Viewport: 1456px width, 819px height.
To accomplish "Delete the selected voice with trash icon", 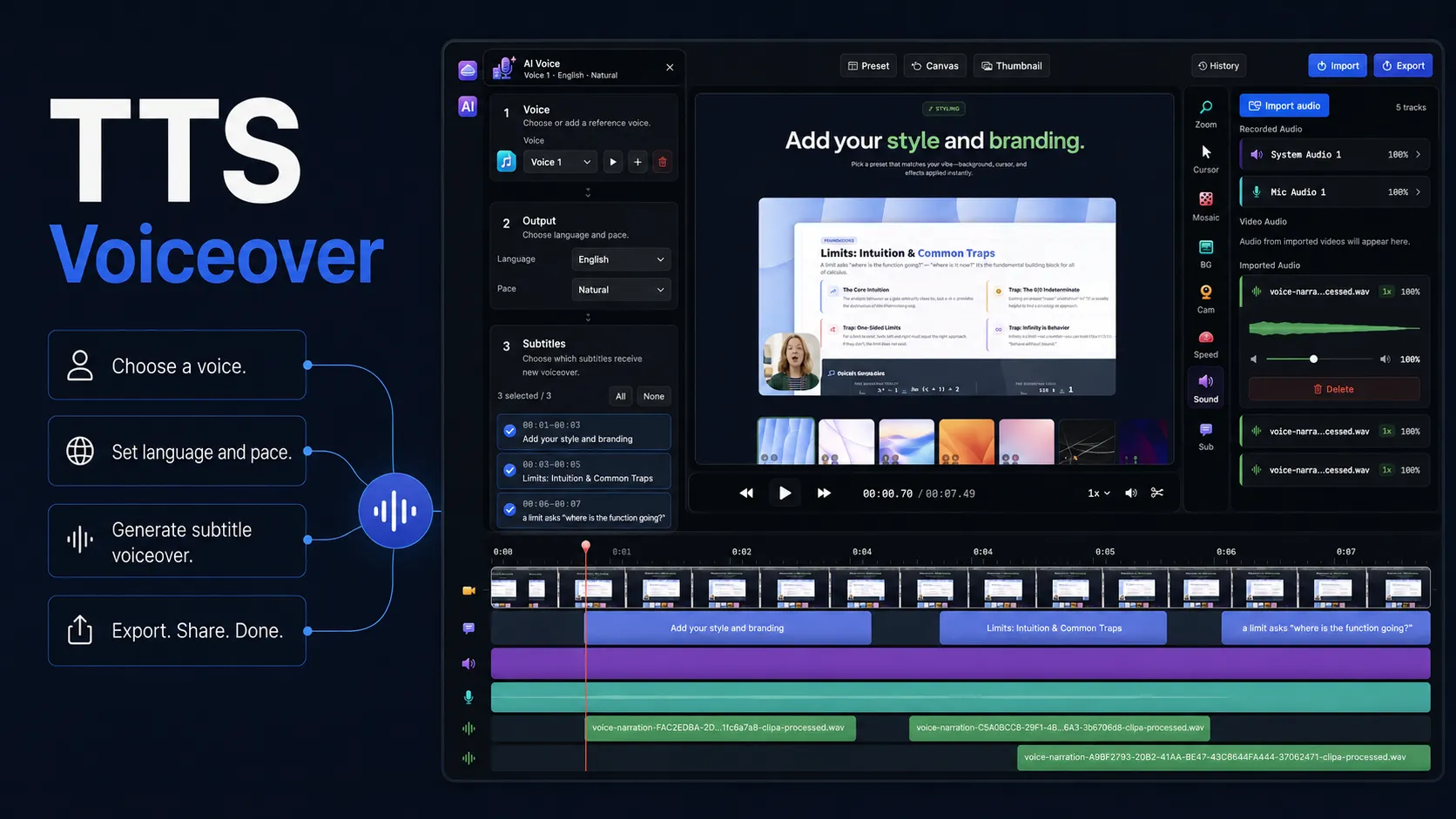I will pos(662,162).
